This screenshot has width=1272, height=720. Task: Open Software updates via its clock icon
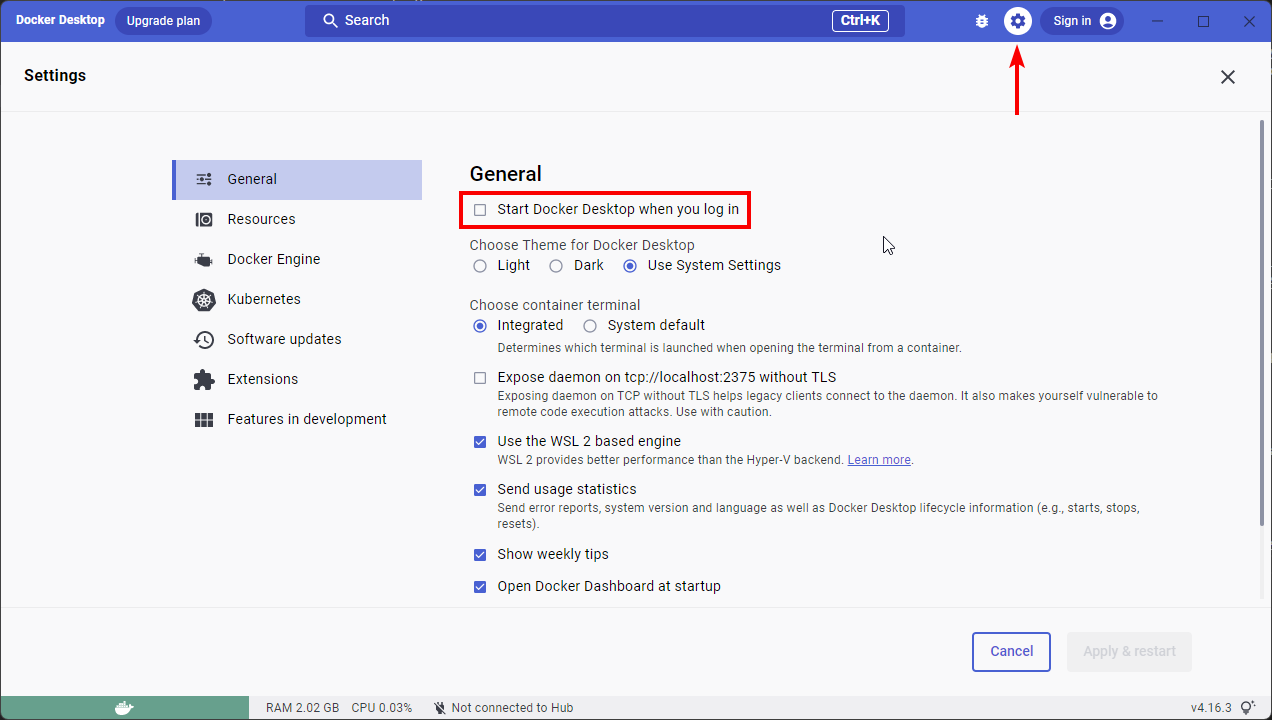(x=203, y=339)
